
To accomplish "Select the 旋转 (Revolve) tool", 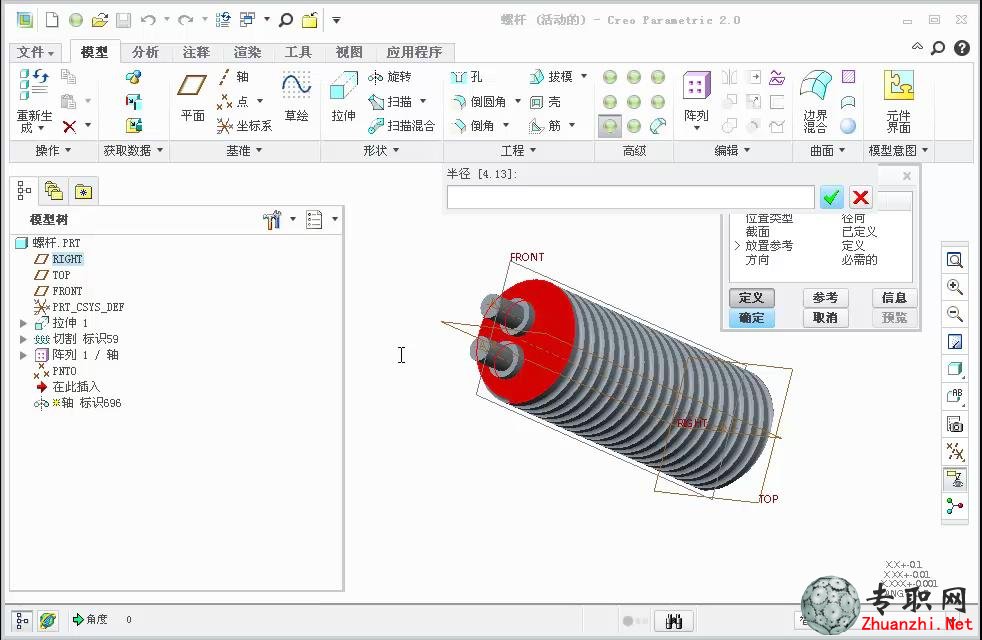I will 390,77.
